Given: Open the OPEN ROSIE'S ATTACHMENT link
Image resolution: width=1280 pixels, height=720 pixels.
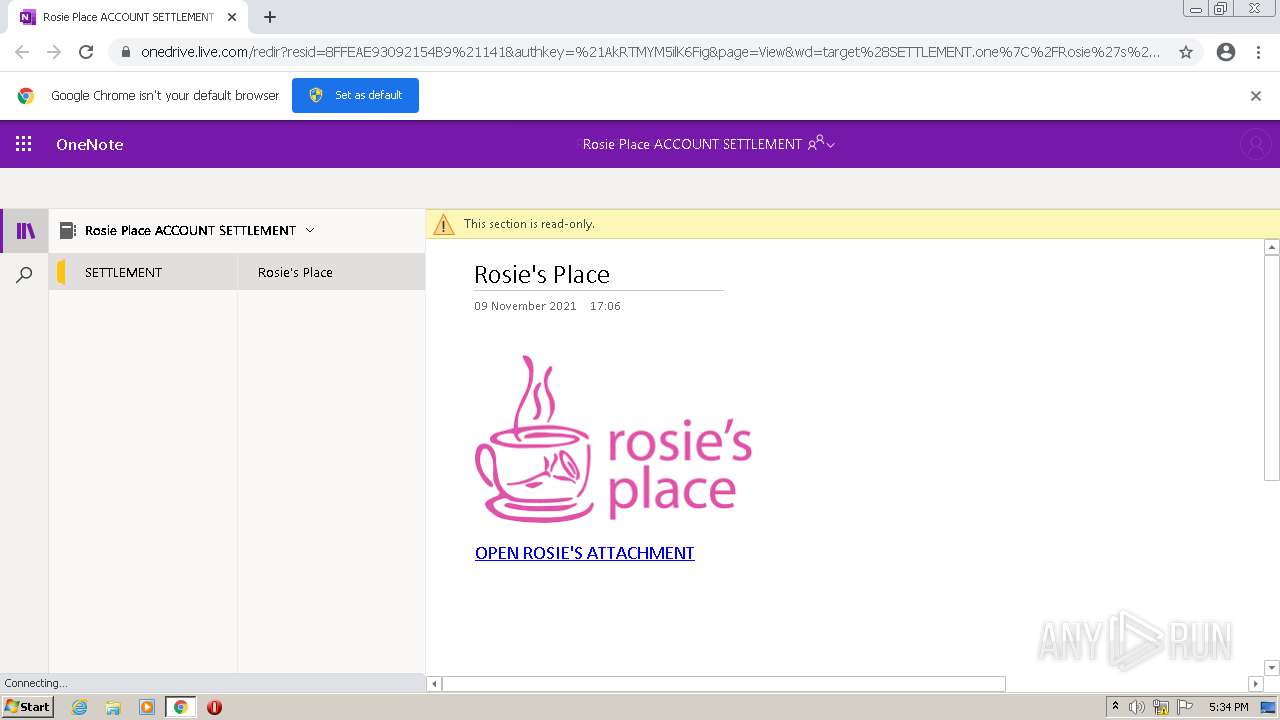Looking at the screenshot, I should (584, 553).
